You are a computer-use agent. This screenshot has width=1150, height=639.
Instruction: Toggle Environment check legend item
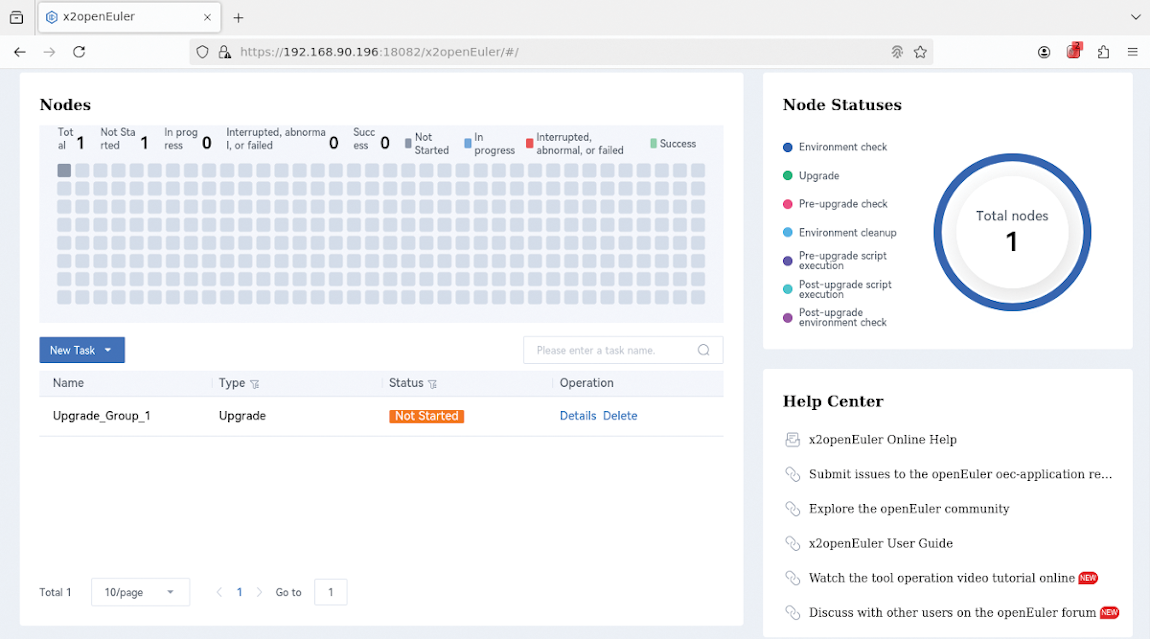click(835, 147)
